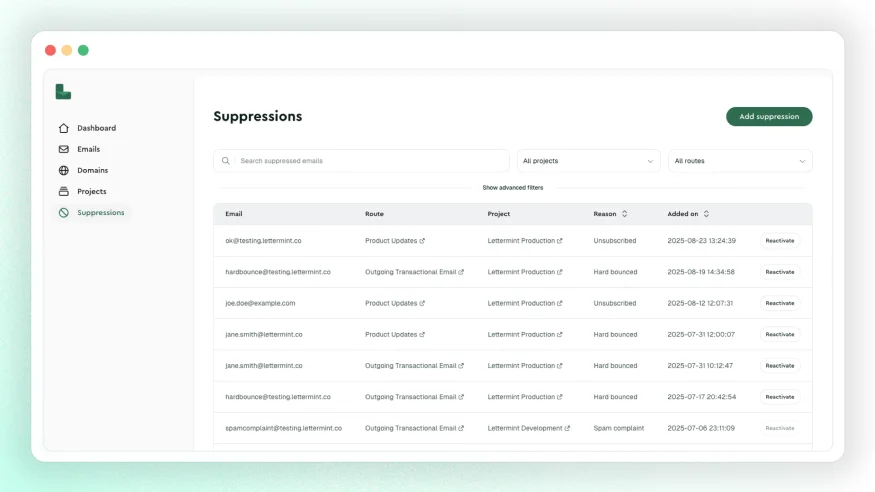Expand Show advanced filters

tap(513, 187)
